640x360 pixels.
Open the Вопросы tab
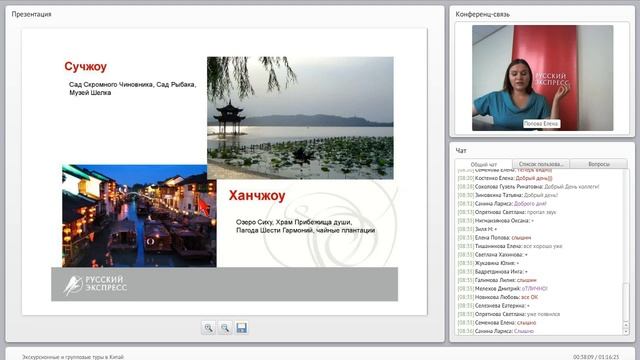[599, 164]
